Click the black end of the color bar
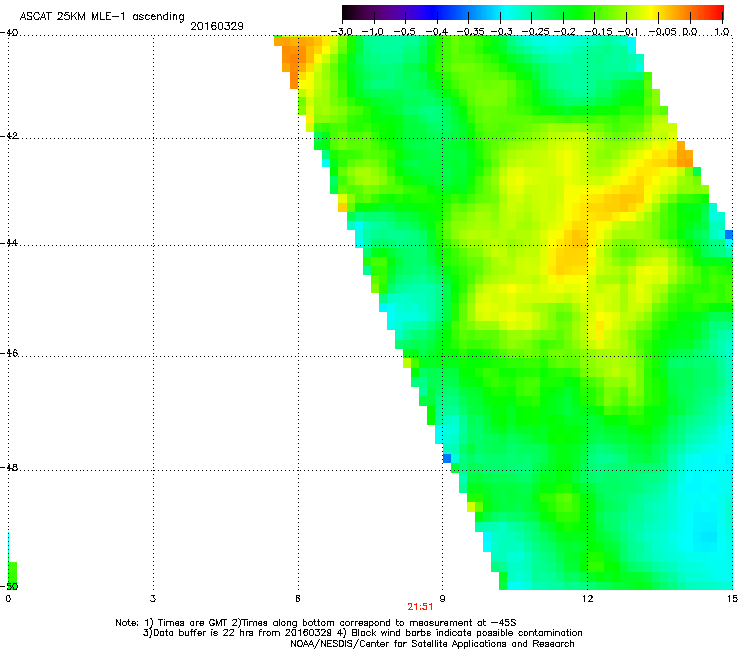Image resolution: width=740 pixels, height=650 pixels. click(347, 12)
